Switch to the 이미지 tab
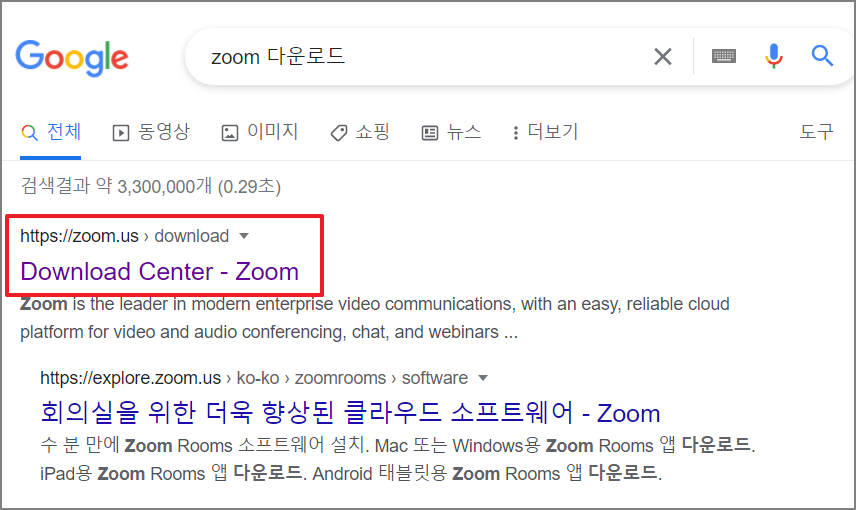The height and width of the screenshot is (510, 856). coord(260,132)
